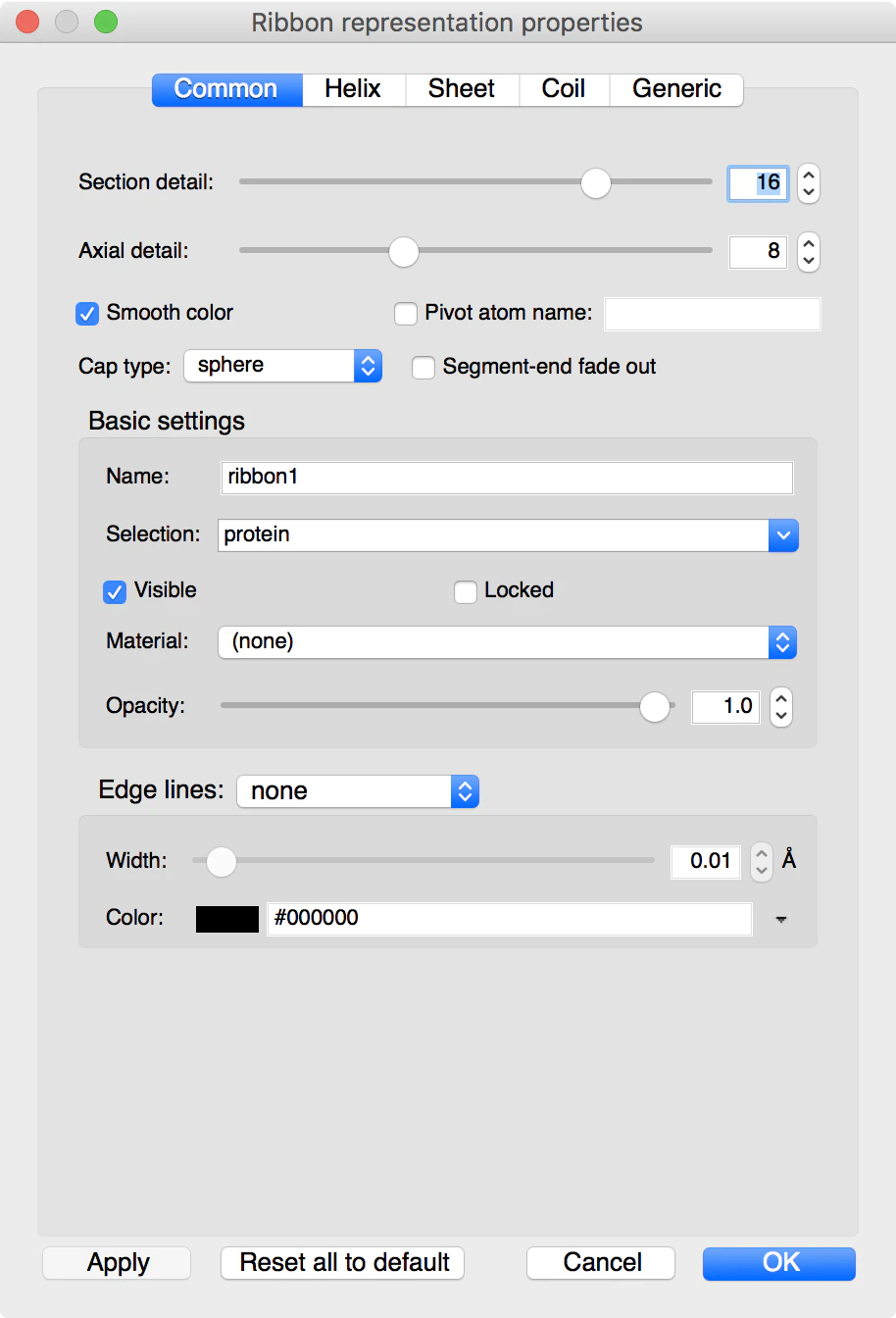
Task: Enable the Pivot atom name checkbox
Action: pyautogui.click(x=405, y=314)
